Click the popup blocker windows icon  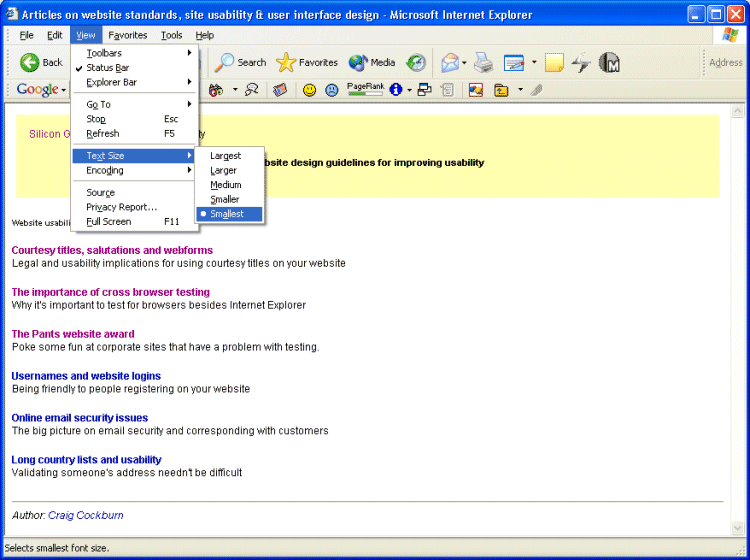[425, 90]
